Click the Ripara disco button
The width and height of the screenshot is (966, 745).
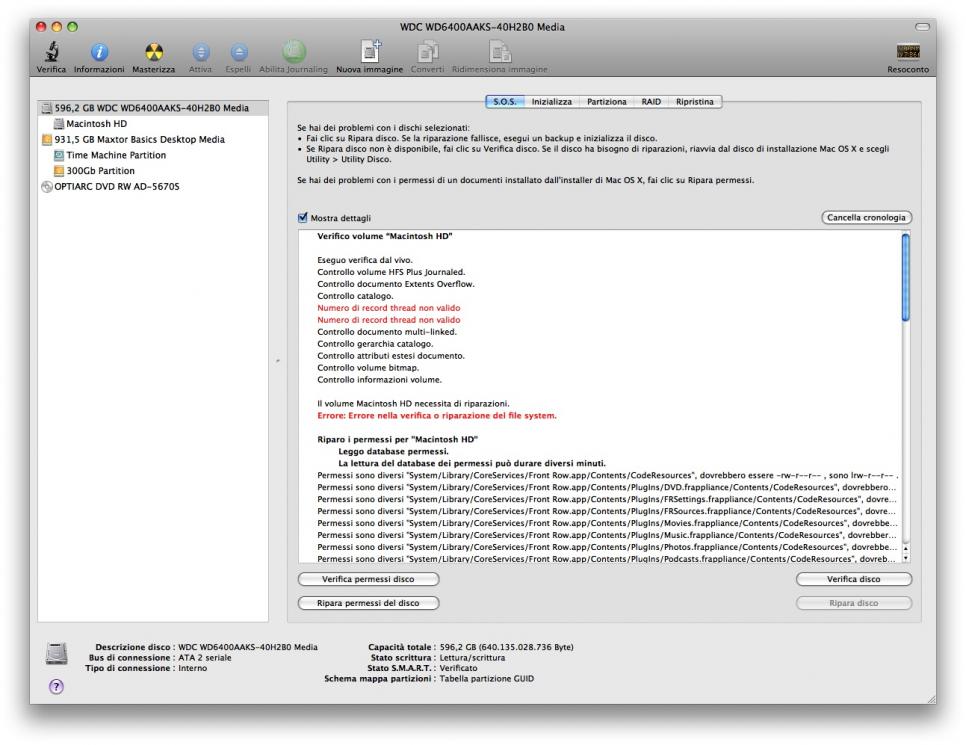853,603
